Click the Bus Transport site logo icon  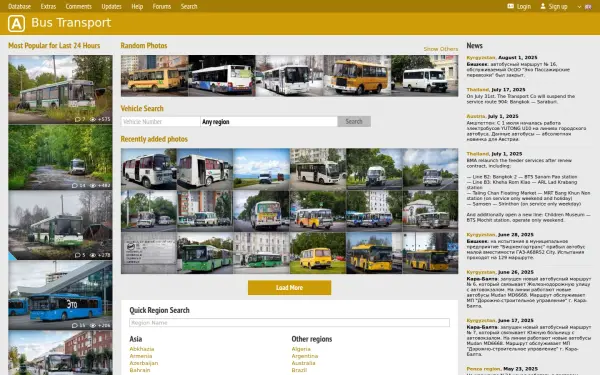pyautogui.click(x=16, y=23)
